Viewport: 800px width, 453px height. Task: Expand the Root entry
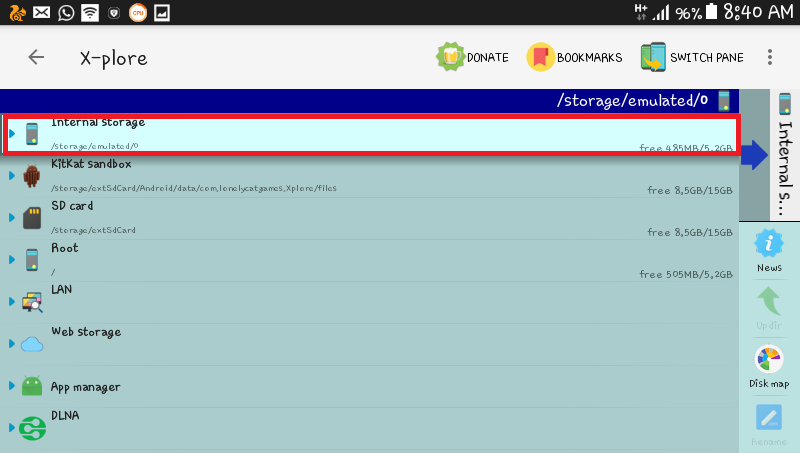12,260
